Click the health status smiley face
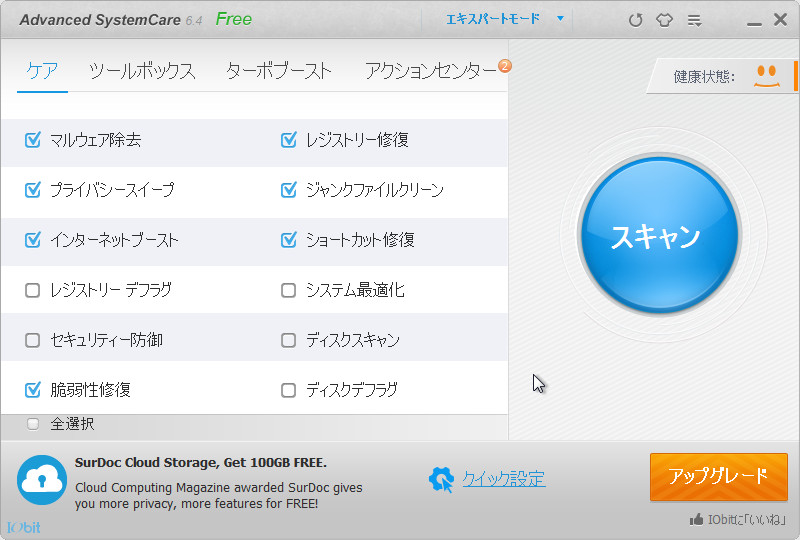This screenshot has width=800, height=540. click(767, 76)
